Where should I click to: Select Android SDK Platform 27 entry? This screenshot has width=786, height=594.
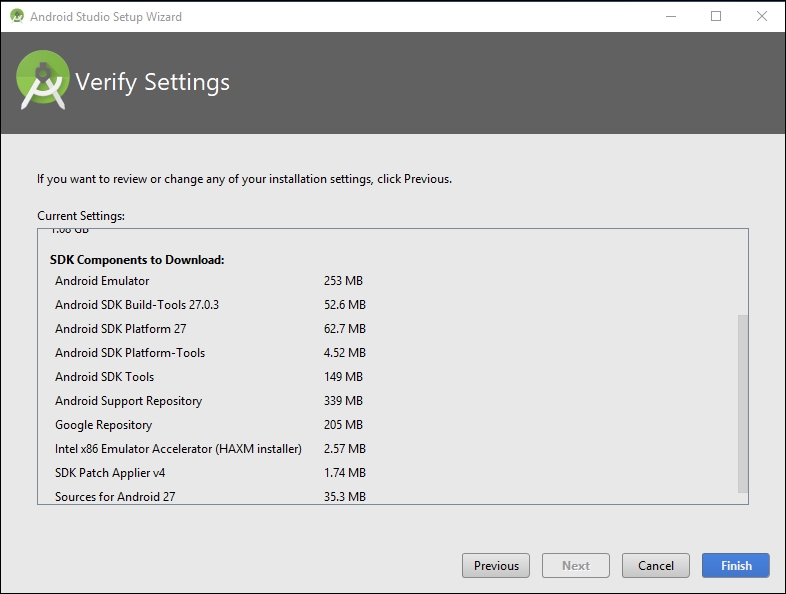(120, 329)
